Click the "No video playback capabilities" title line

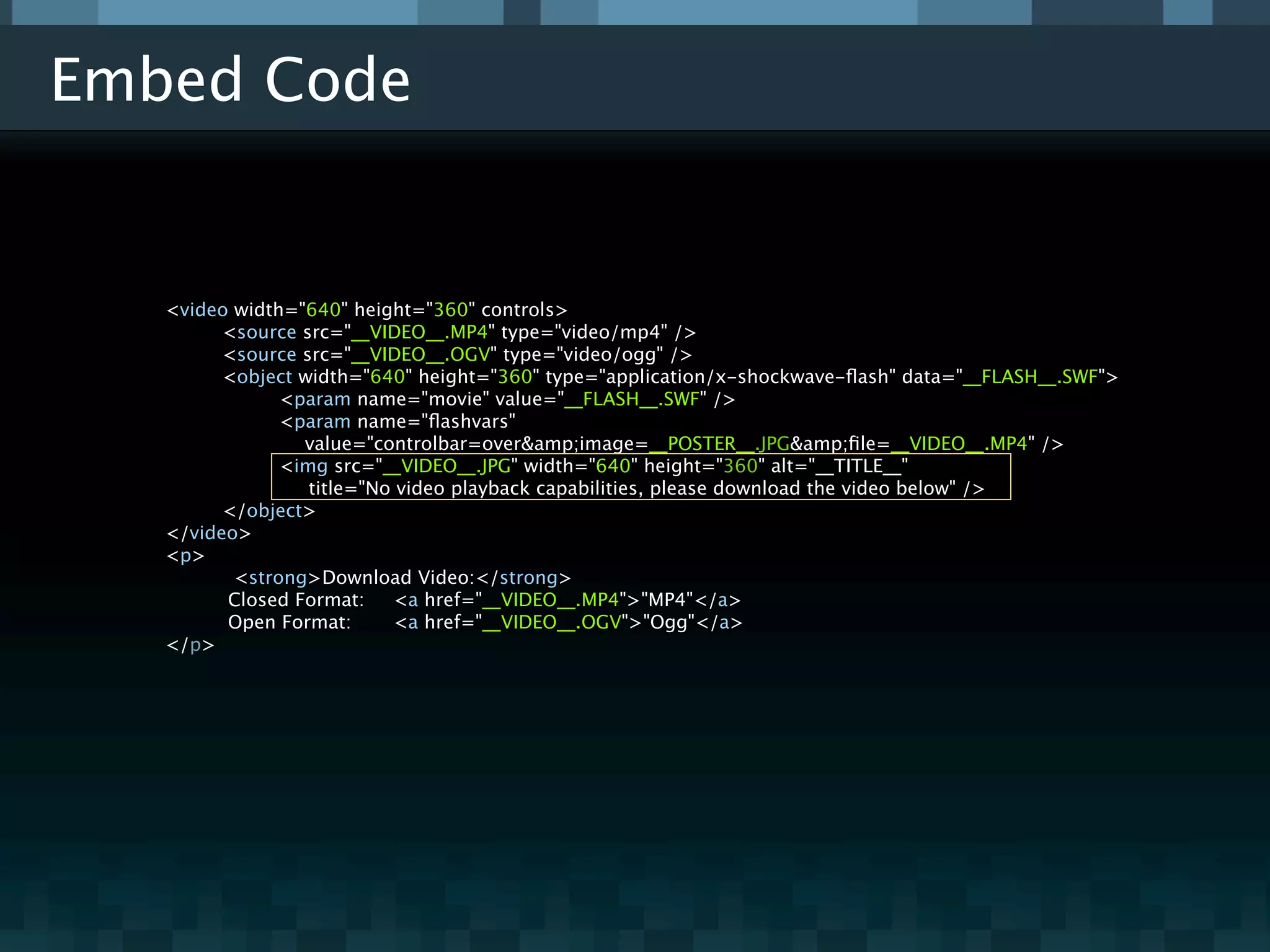tap(647, 488)
